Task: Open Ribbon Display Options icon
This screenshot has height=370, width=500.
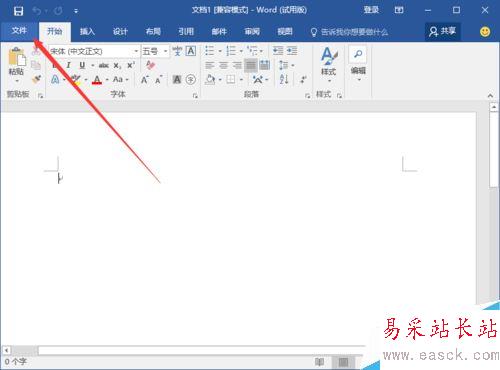Action: click(399, 10)
